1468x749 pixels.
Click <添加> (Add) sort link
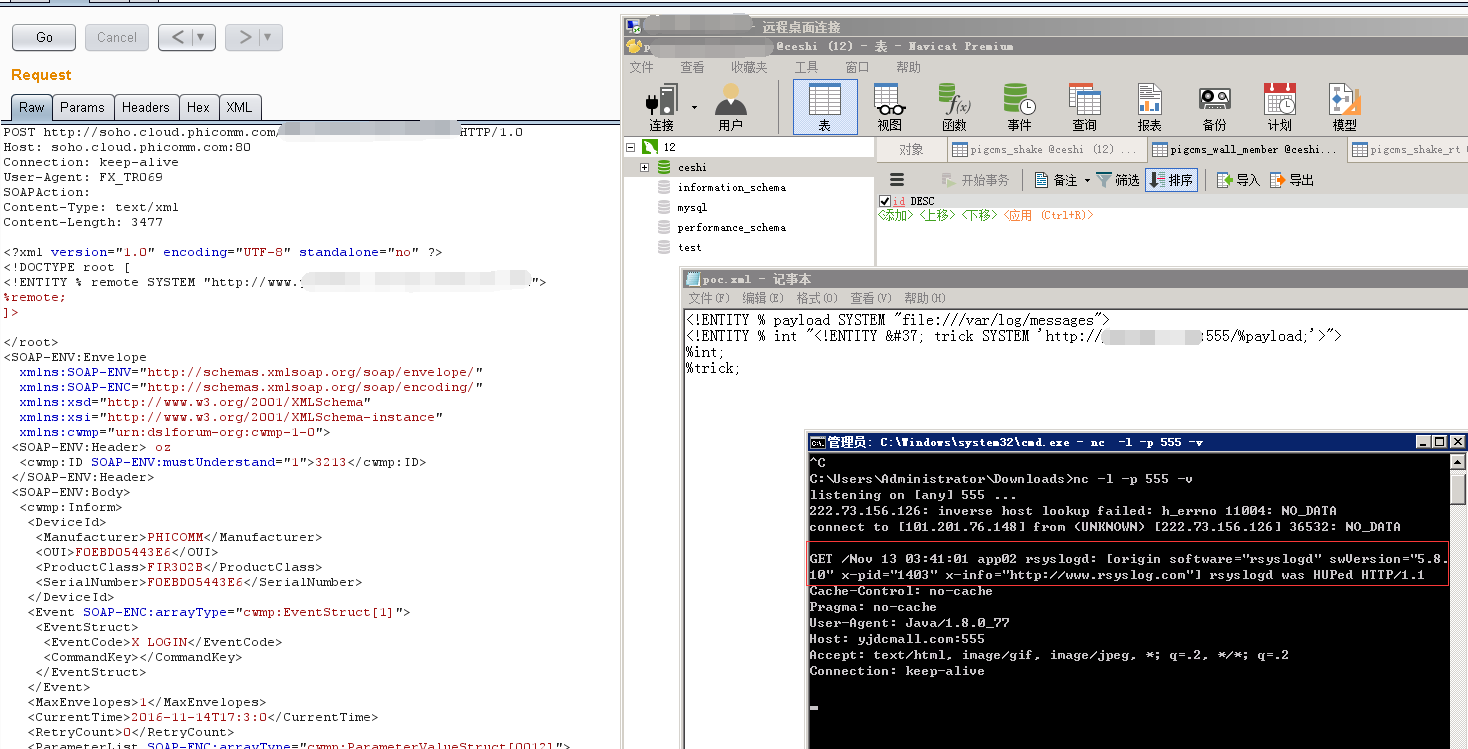pos(896,215)
